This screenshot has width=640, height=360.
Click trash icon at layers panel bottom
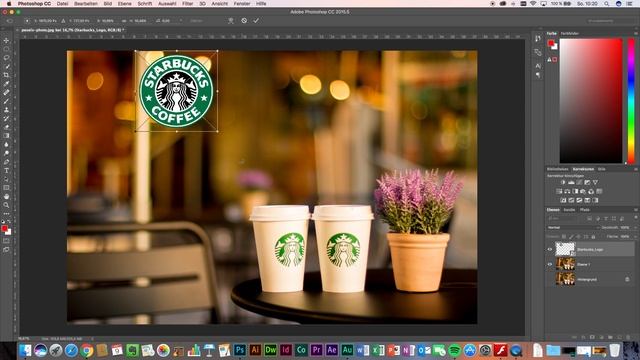628,337
